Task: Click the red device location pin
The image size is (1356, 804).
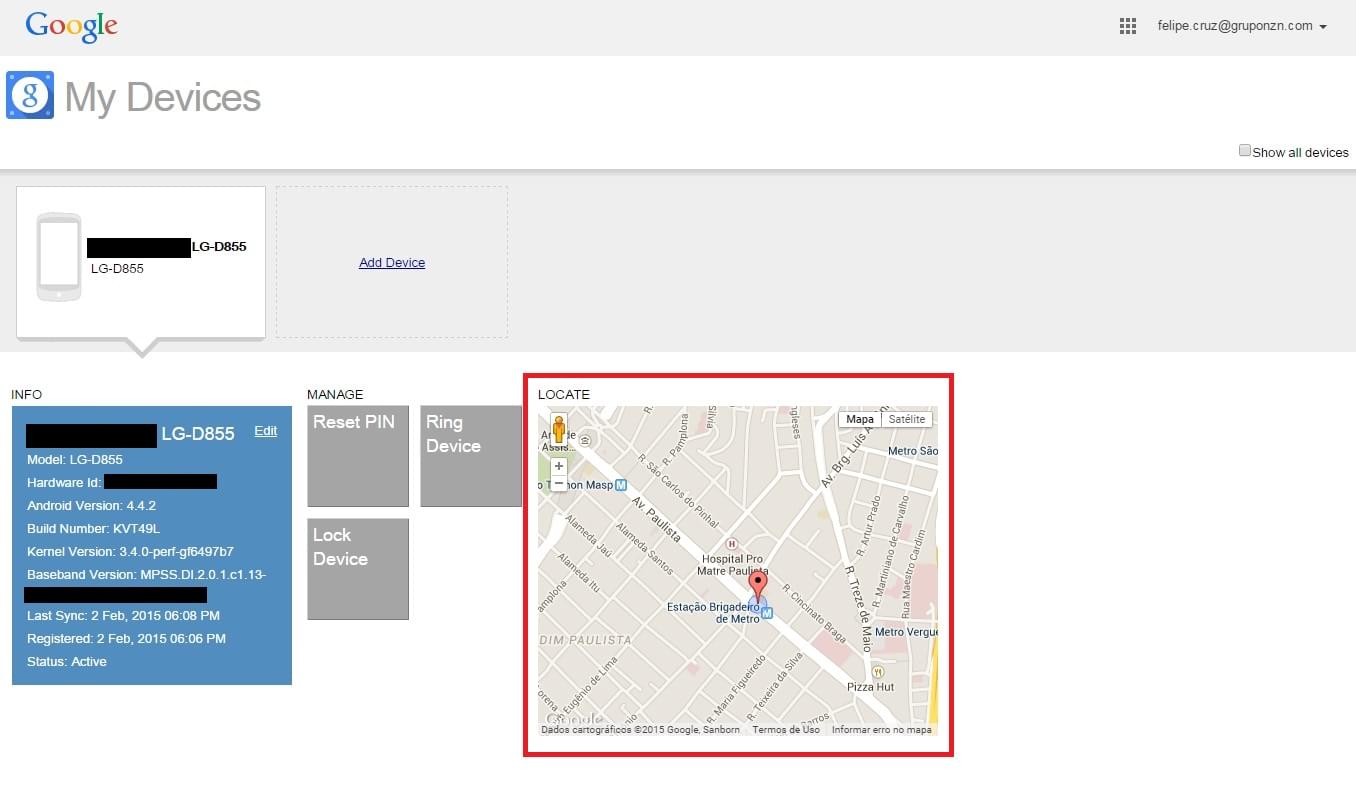Action: coord(758,588)
